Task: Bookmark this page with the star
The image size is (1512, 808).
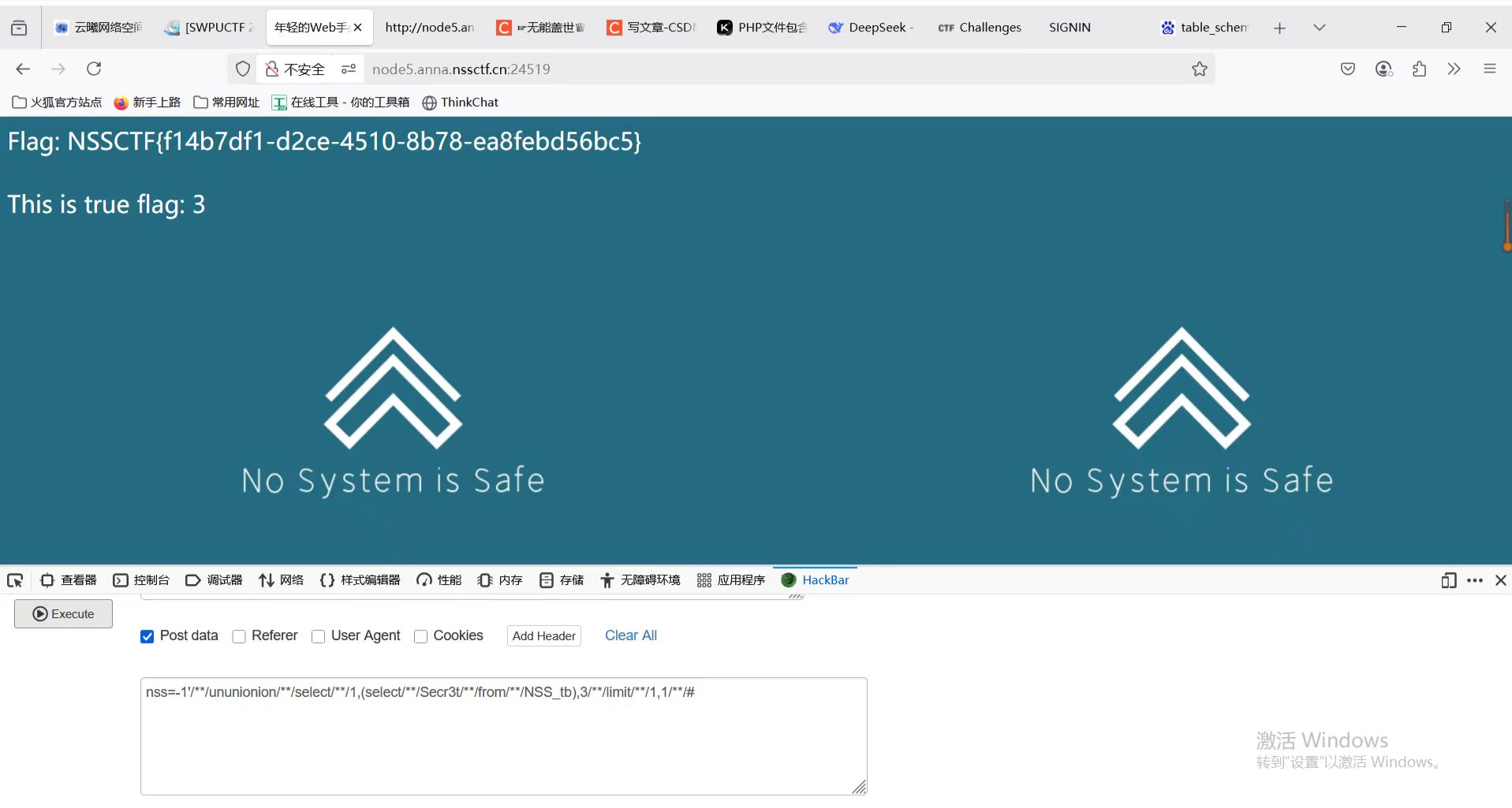Action: (x=1200, y=69)
